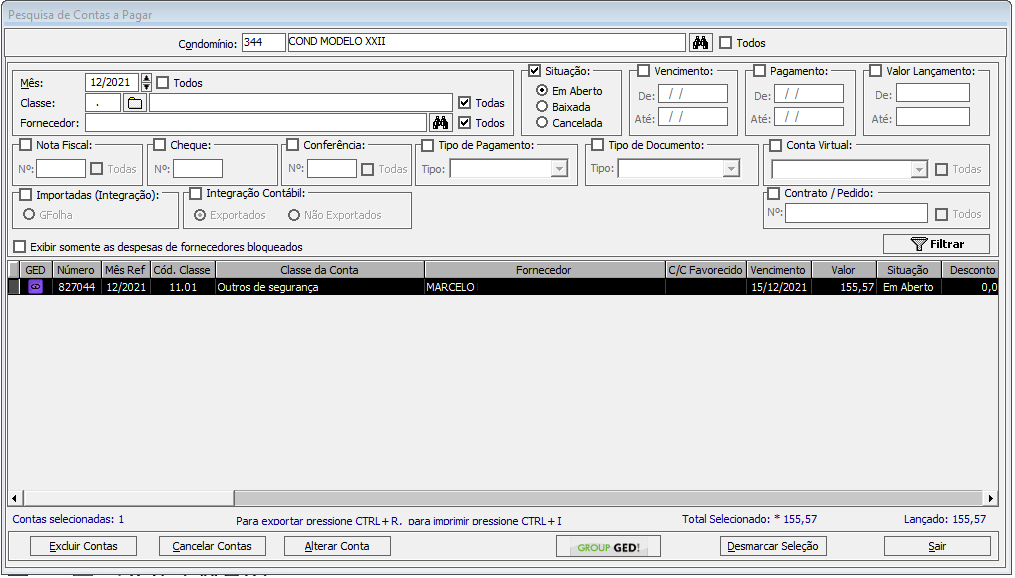Enable the Pagamento filter checkbox
This screenshot has height=578, width=1015.
[x=760, y=71]
